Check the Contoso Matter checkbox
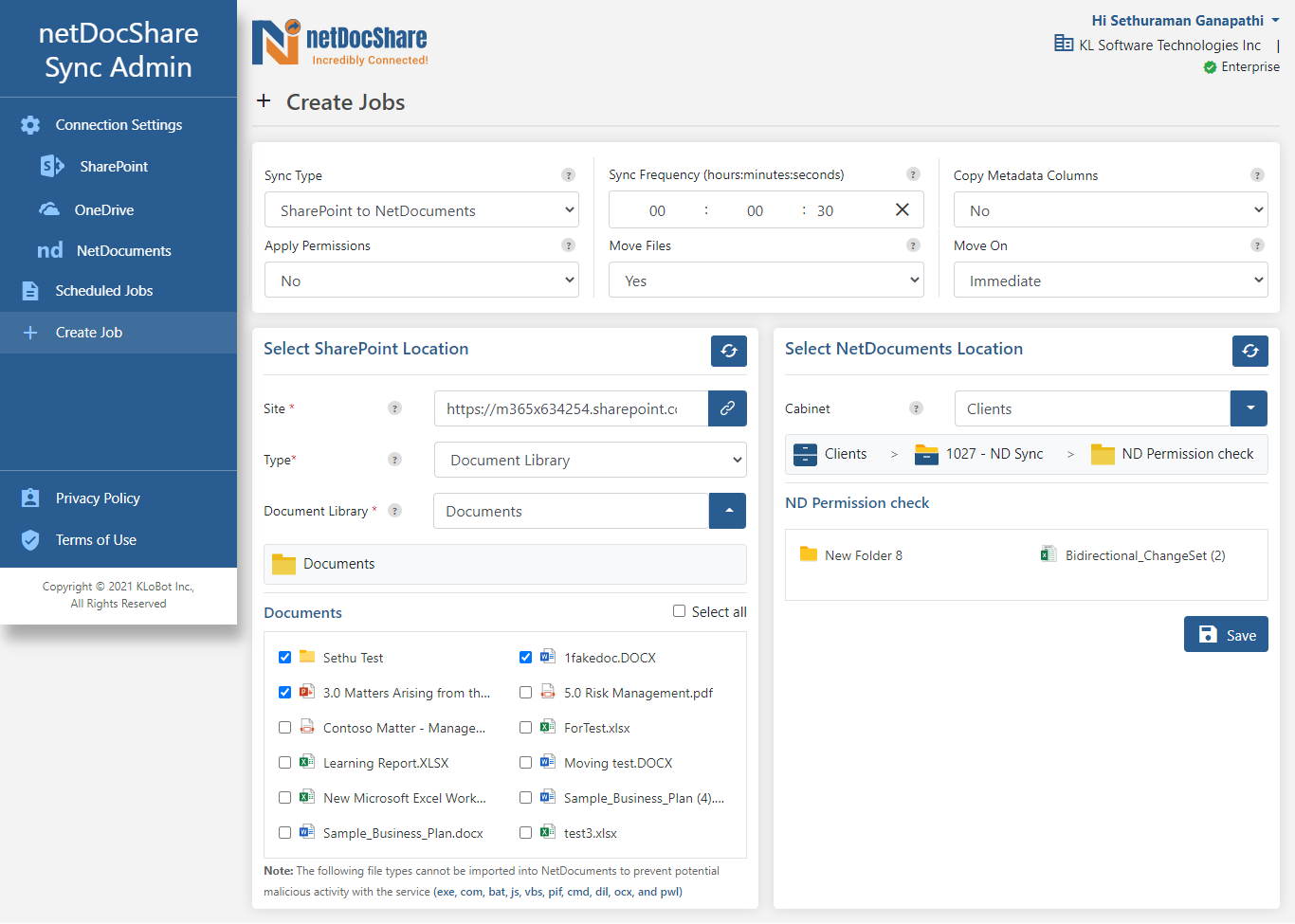This screenshot has width=1295, height=924. (284, 728)
